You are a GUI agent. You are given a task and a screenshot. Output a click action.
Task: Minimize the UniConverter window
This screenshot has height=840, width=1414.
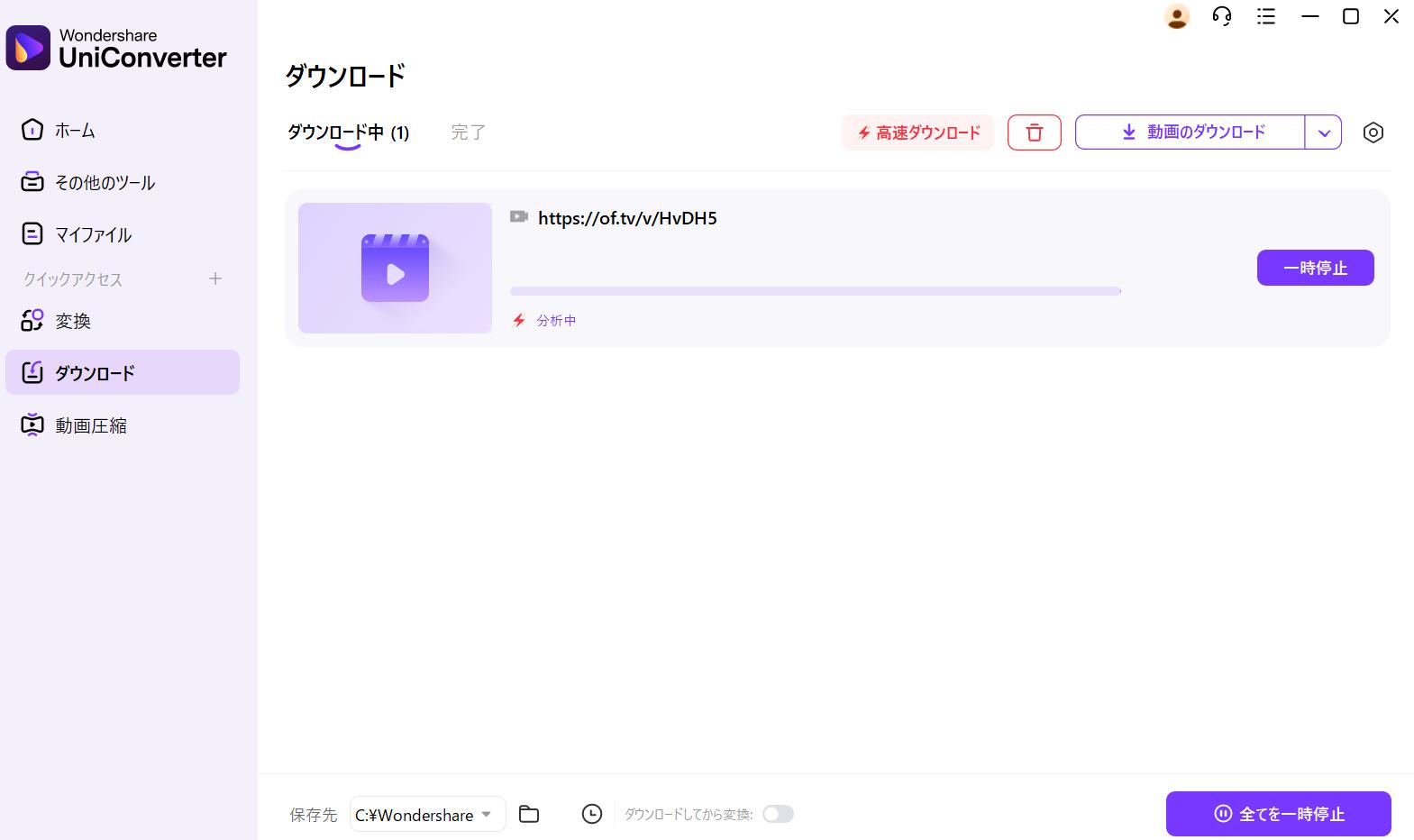coord(1310,16)
